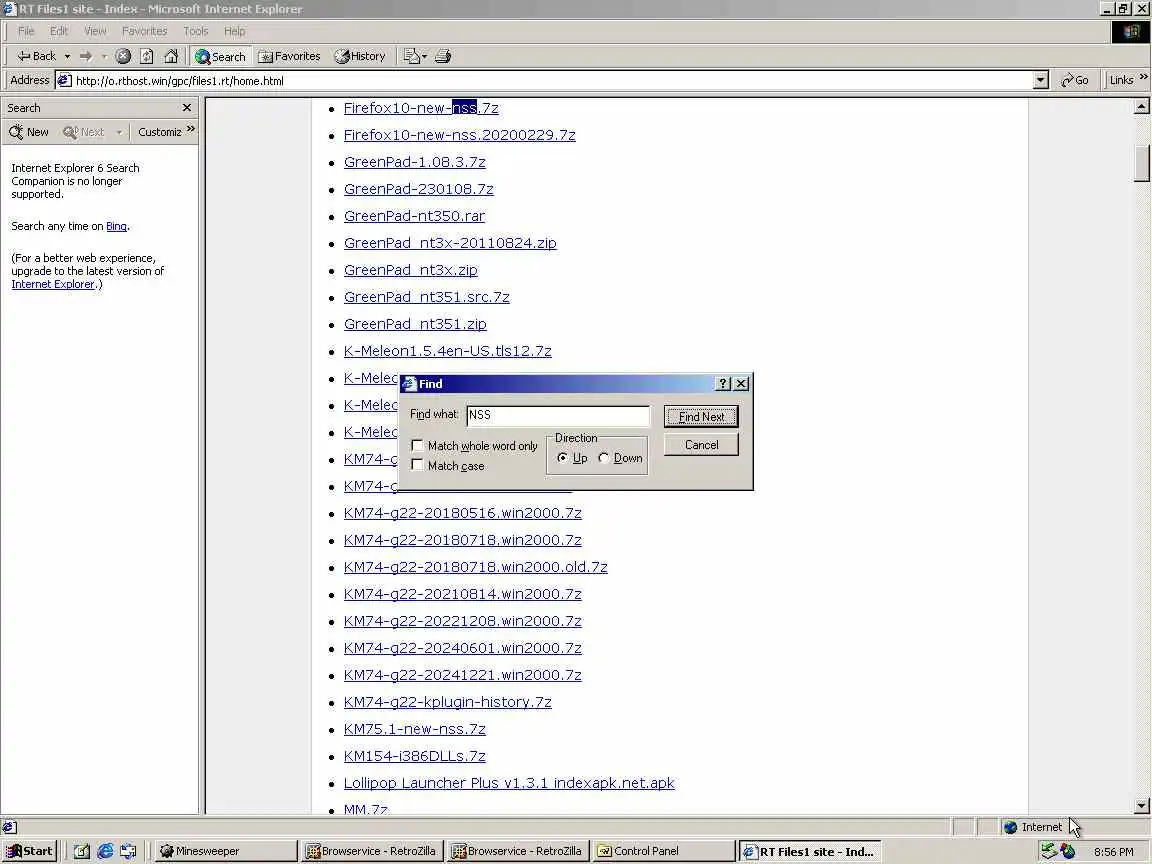Click the Outlook Express quick launch icon

pos(128,852)
